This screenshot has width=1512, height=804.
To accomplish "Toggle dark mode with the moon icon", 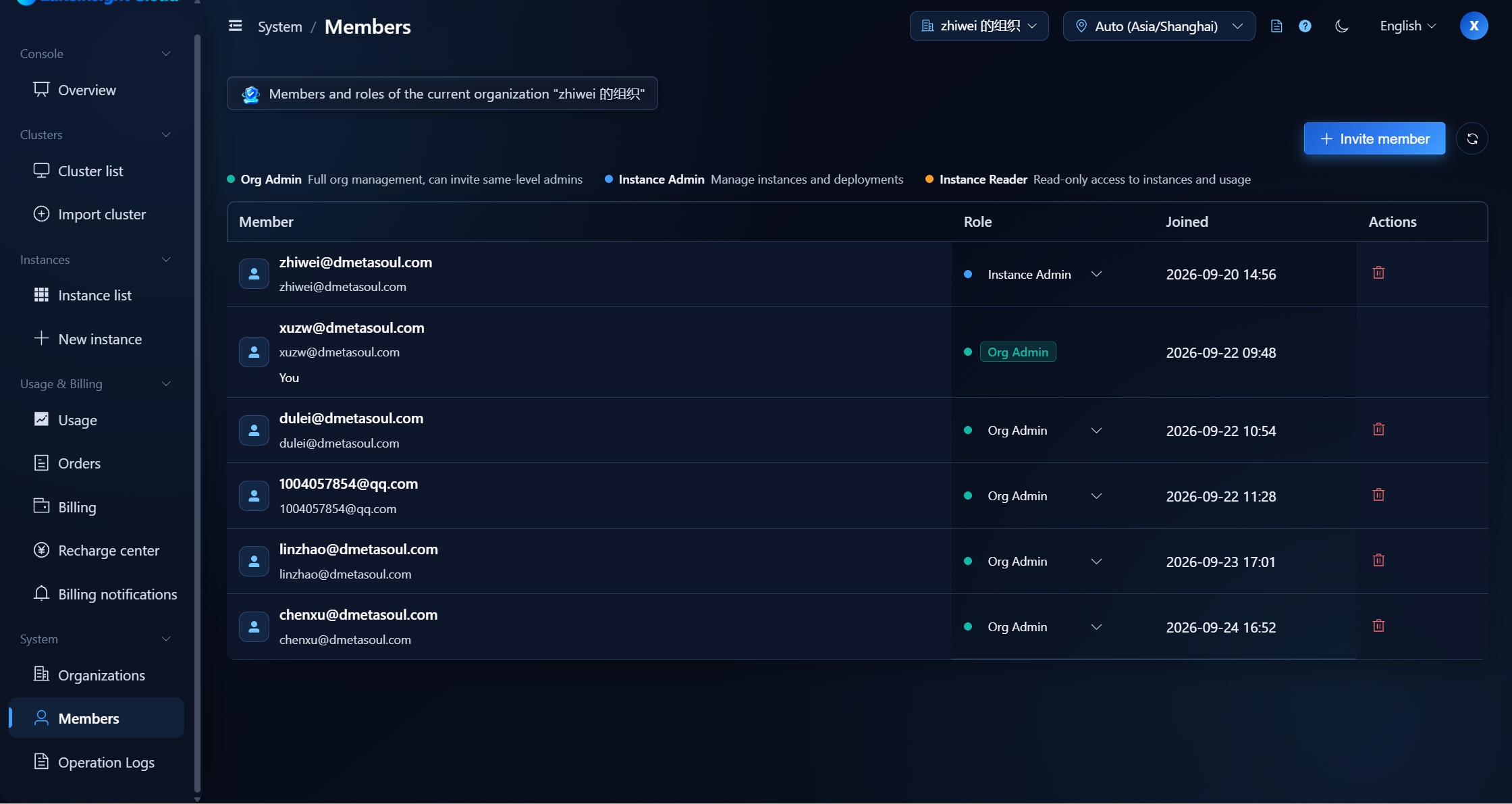I will click(1342, 26).
